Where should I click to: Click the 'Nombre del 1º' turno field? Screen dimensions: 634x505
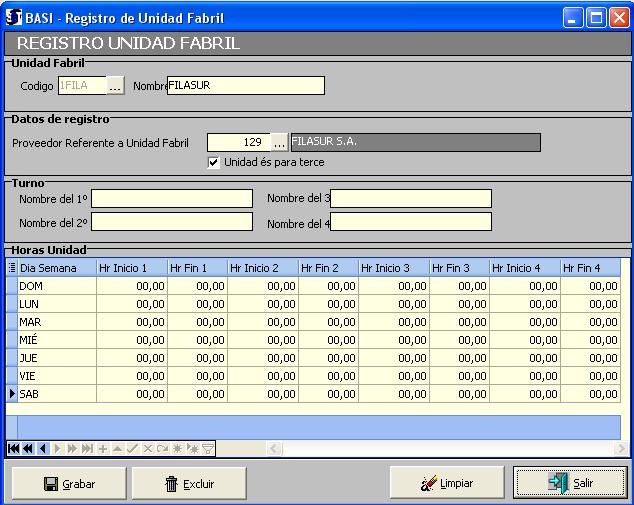coord(172,198)
